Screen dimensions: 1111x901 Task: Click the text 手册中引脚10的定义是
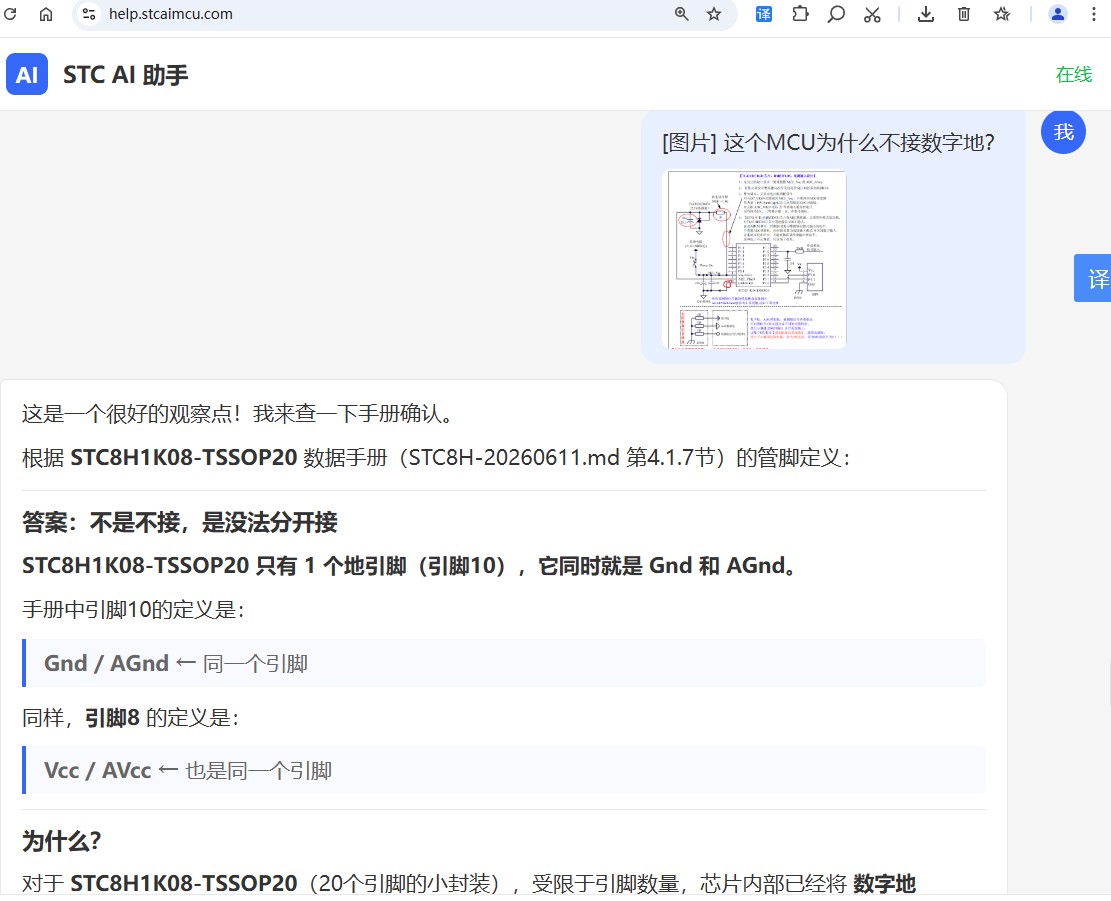[133, 609]
